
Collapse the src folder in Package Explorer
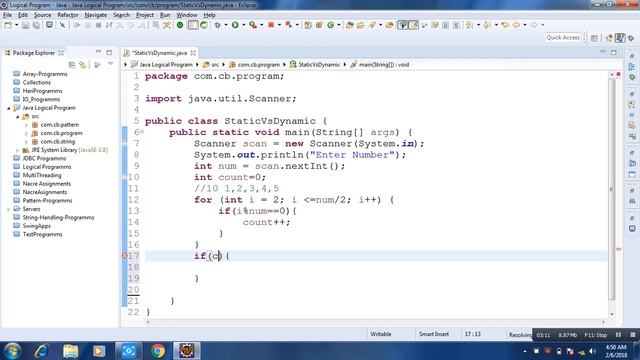[18, 117]
